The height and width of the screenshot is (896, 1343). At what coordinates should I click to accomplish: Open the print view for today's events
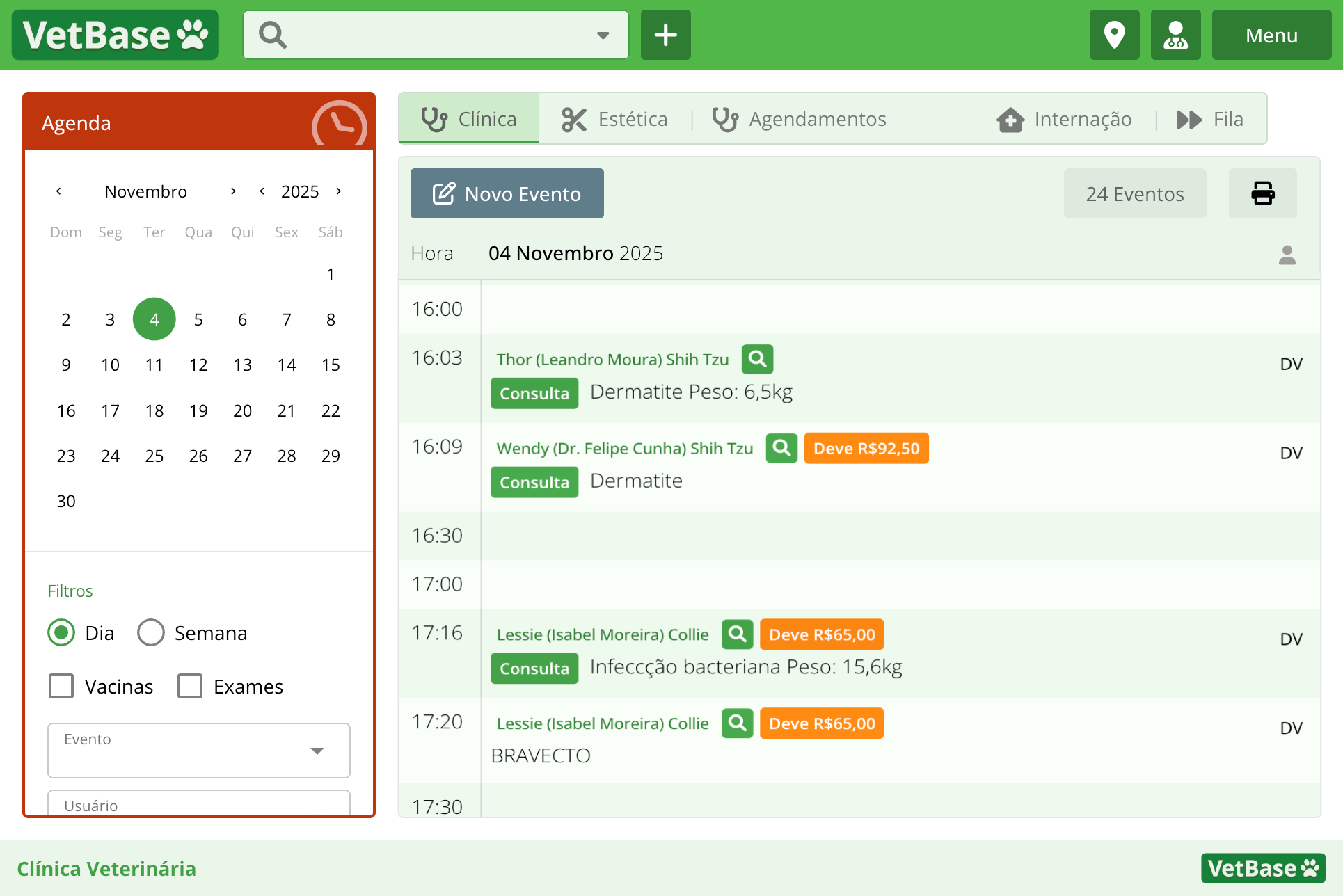[1262, 193]
